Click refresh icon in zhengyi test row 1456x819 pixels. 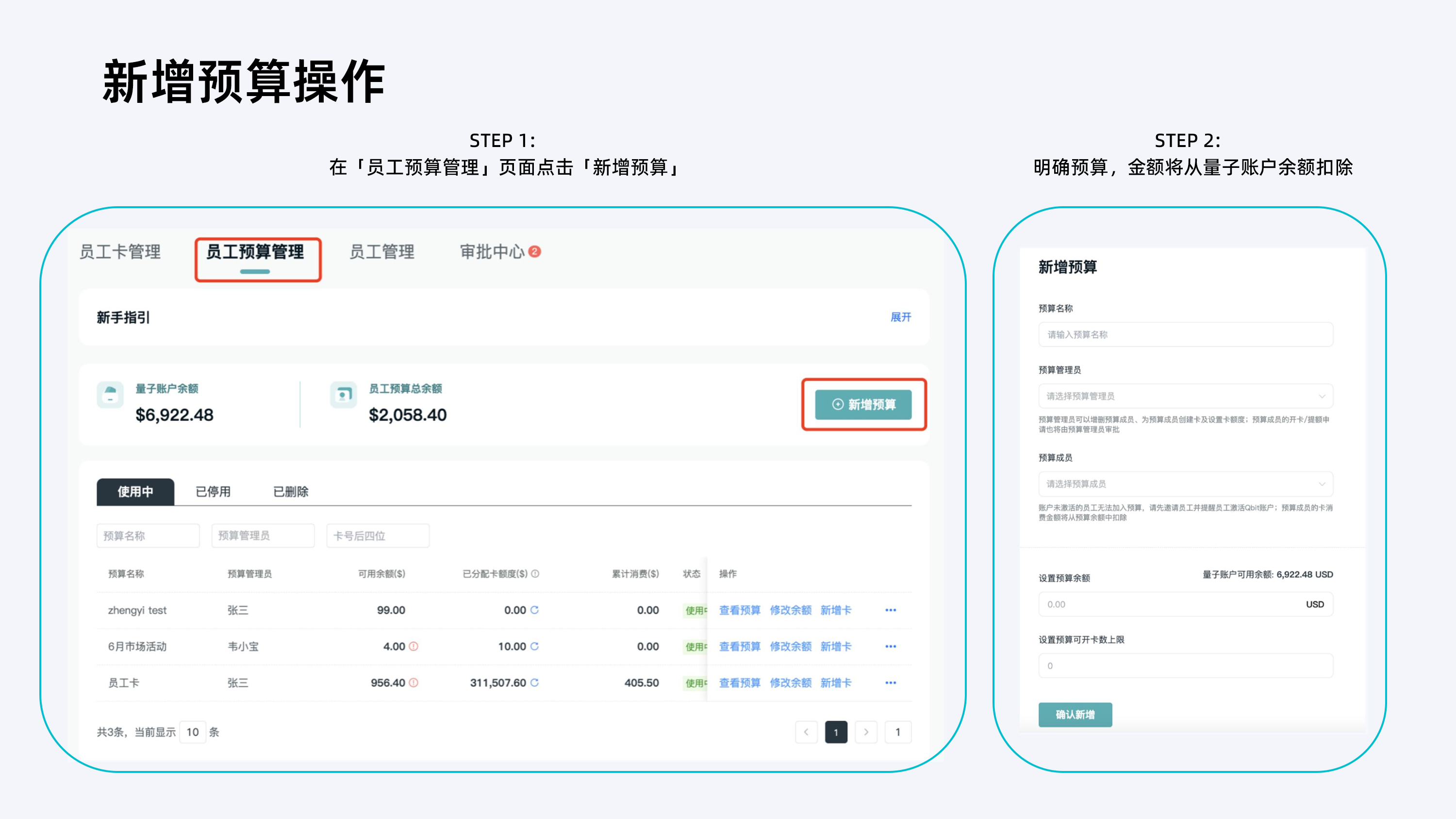534,610
